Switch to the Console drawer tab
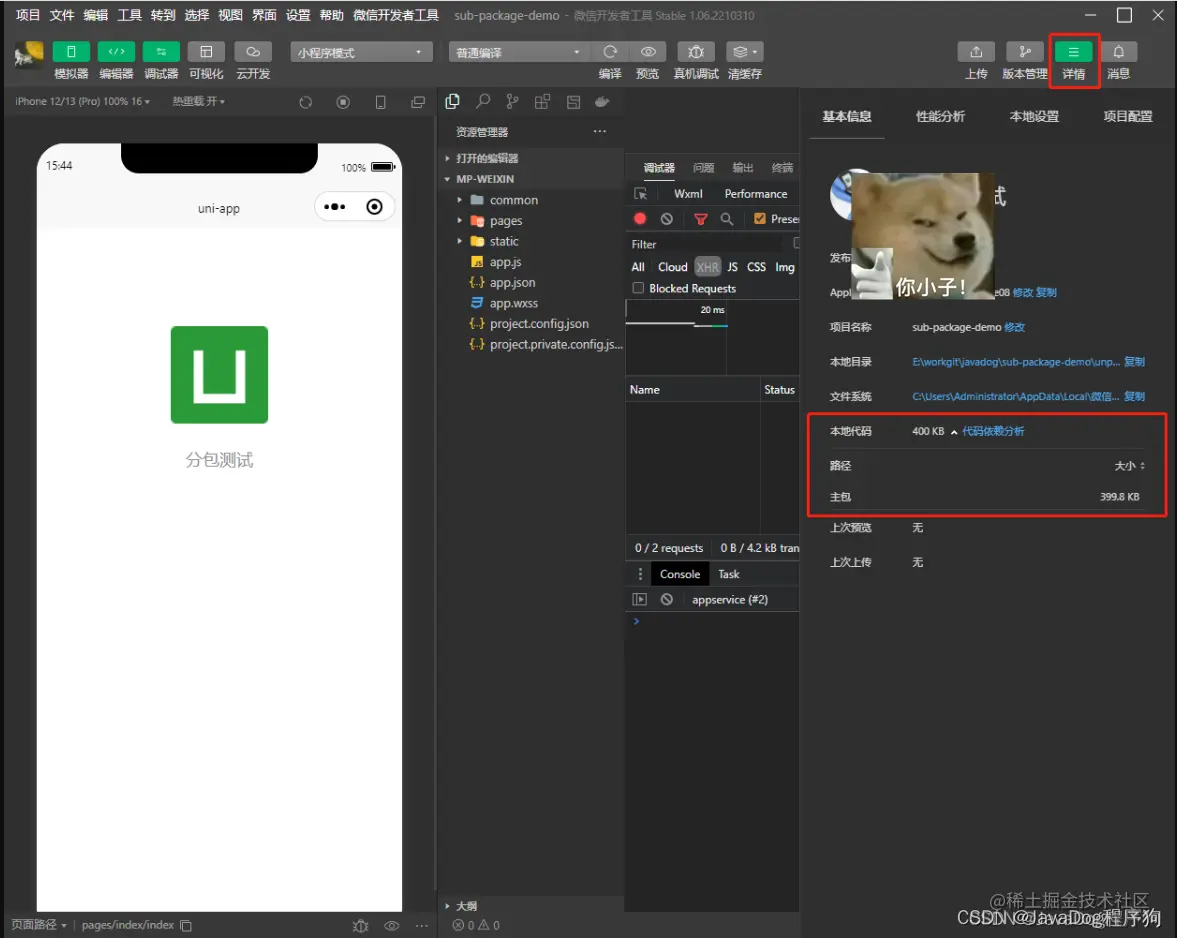This screenshot has height=938, width=1177. pyautogui.click(x=679, y=574)
